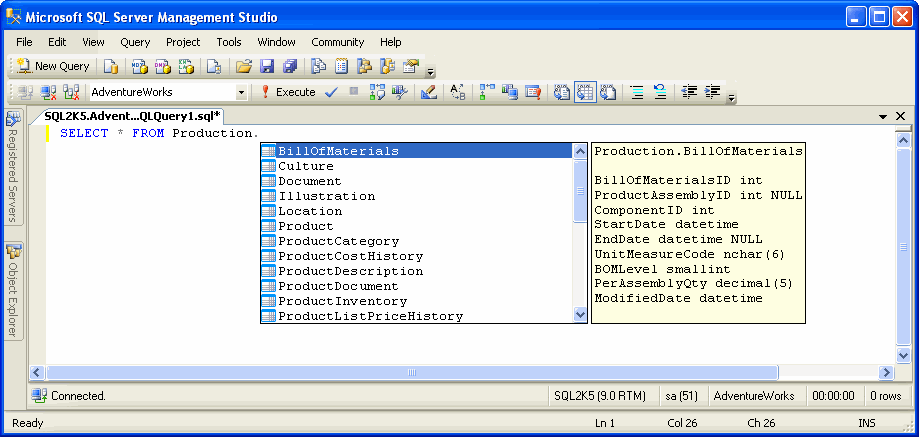Image resolution: width=919 pixels, height=437 pixels.
Task: Decrease indent of query text
Action: pyautogui.click(x=689, y=92)
